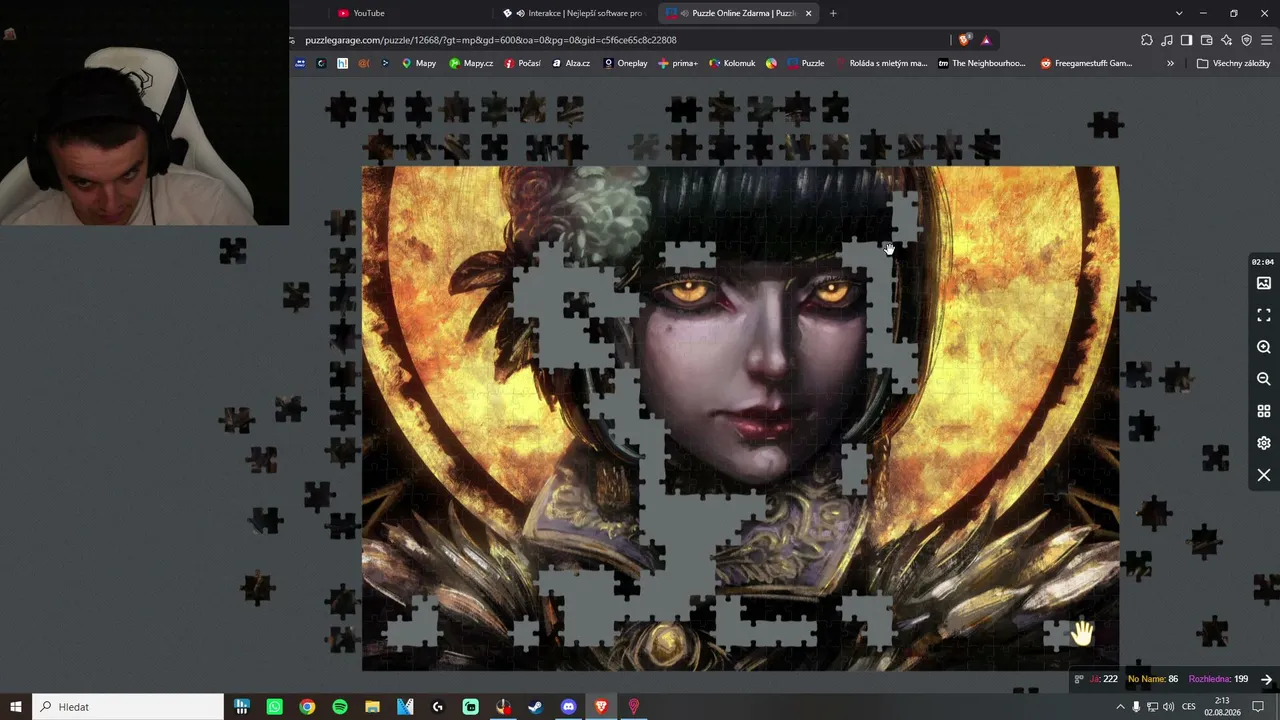Open the Oneplay bookmark
This screenshot has width=1280, height=720.
click(625, 63)
